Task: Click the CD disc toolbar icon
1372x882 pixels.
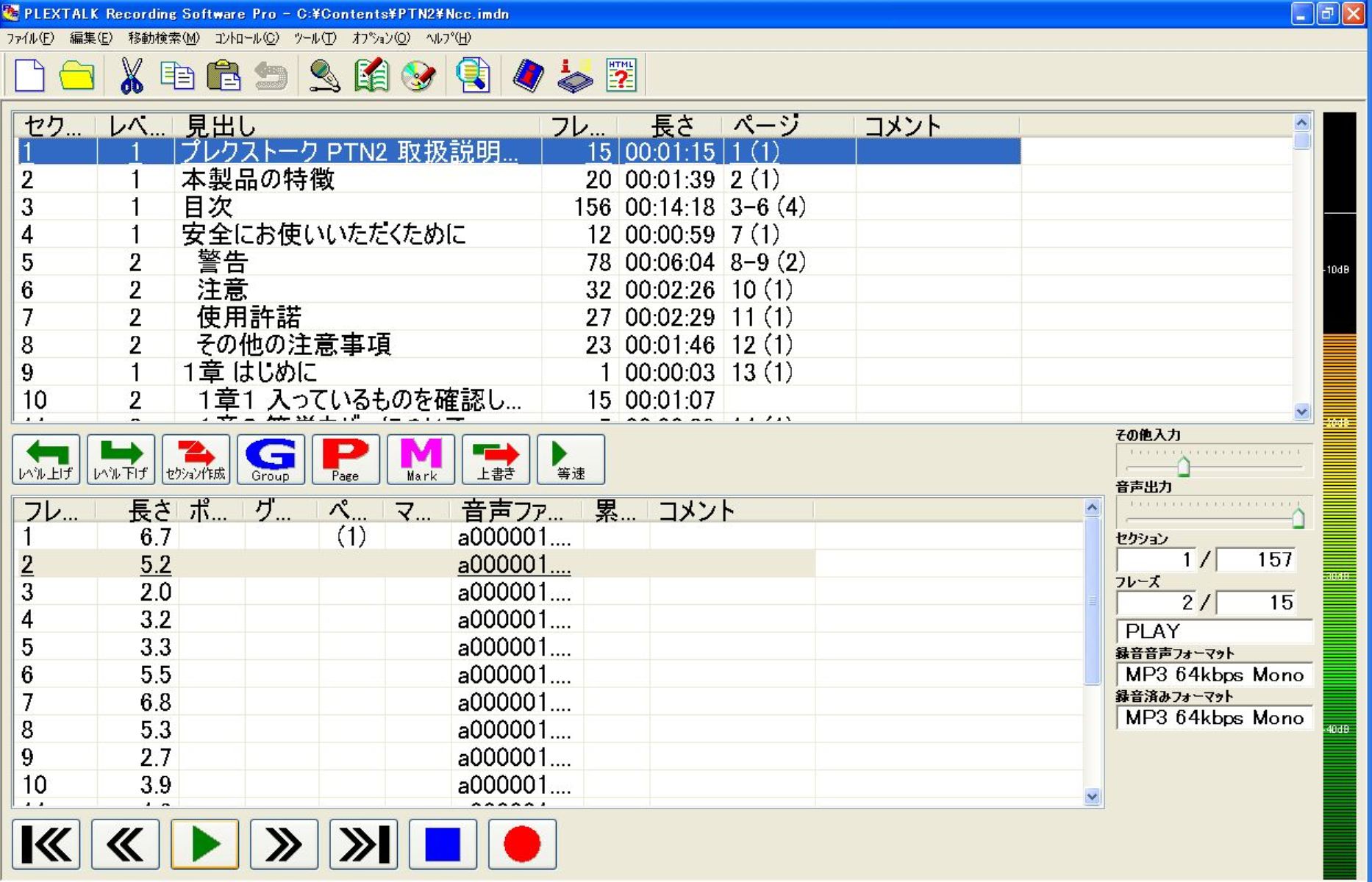Action: 418,76
